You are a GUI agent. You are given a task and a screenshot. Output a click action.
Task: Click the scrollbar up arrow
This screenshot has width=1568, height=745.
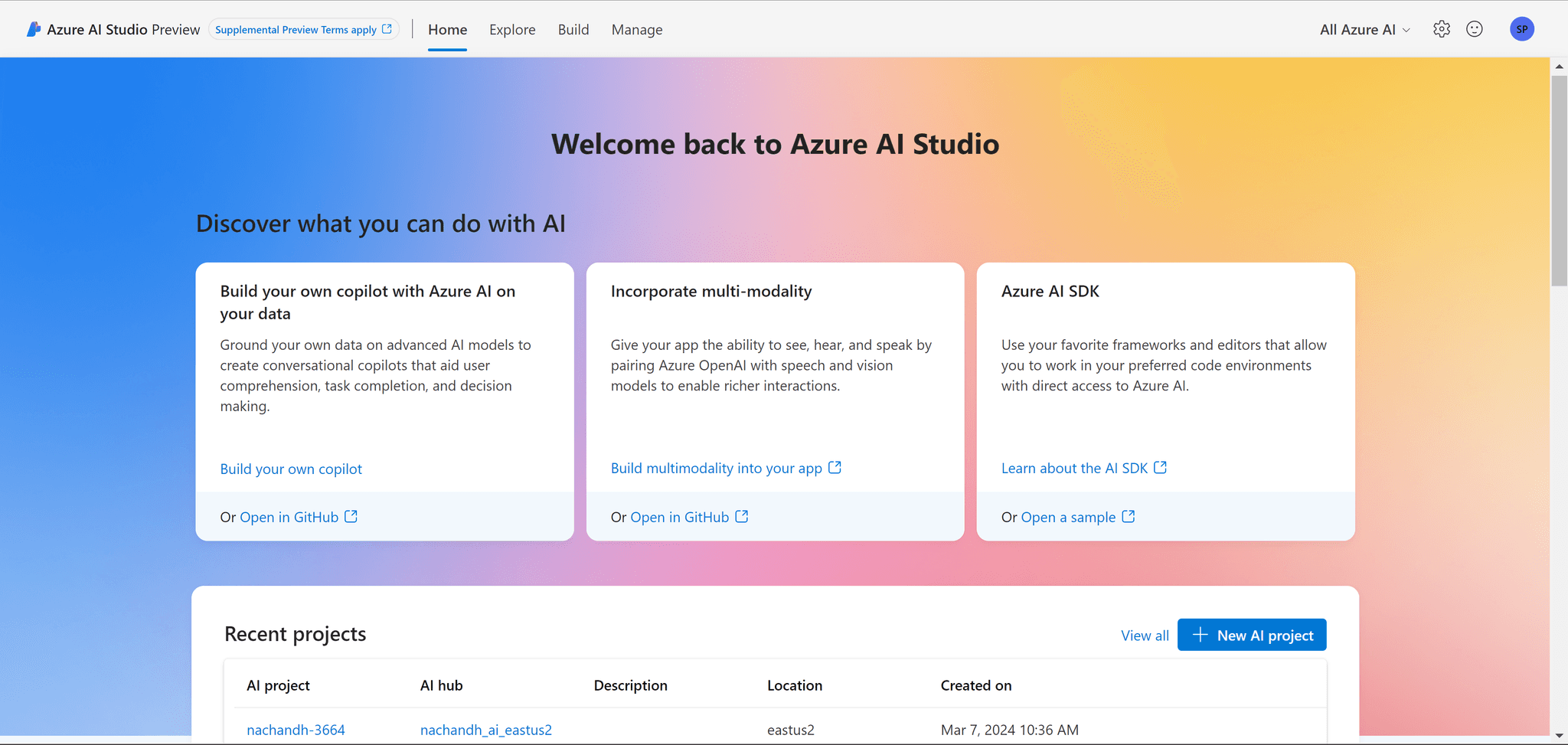pos(1559,67)
